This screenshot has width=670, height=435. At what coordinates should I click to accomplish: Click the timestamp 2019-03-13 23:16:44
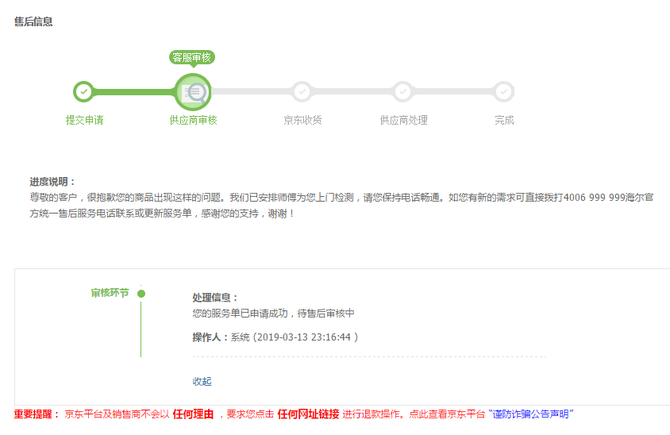[x=304, y=337]
